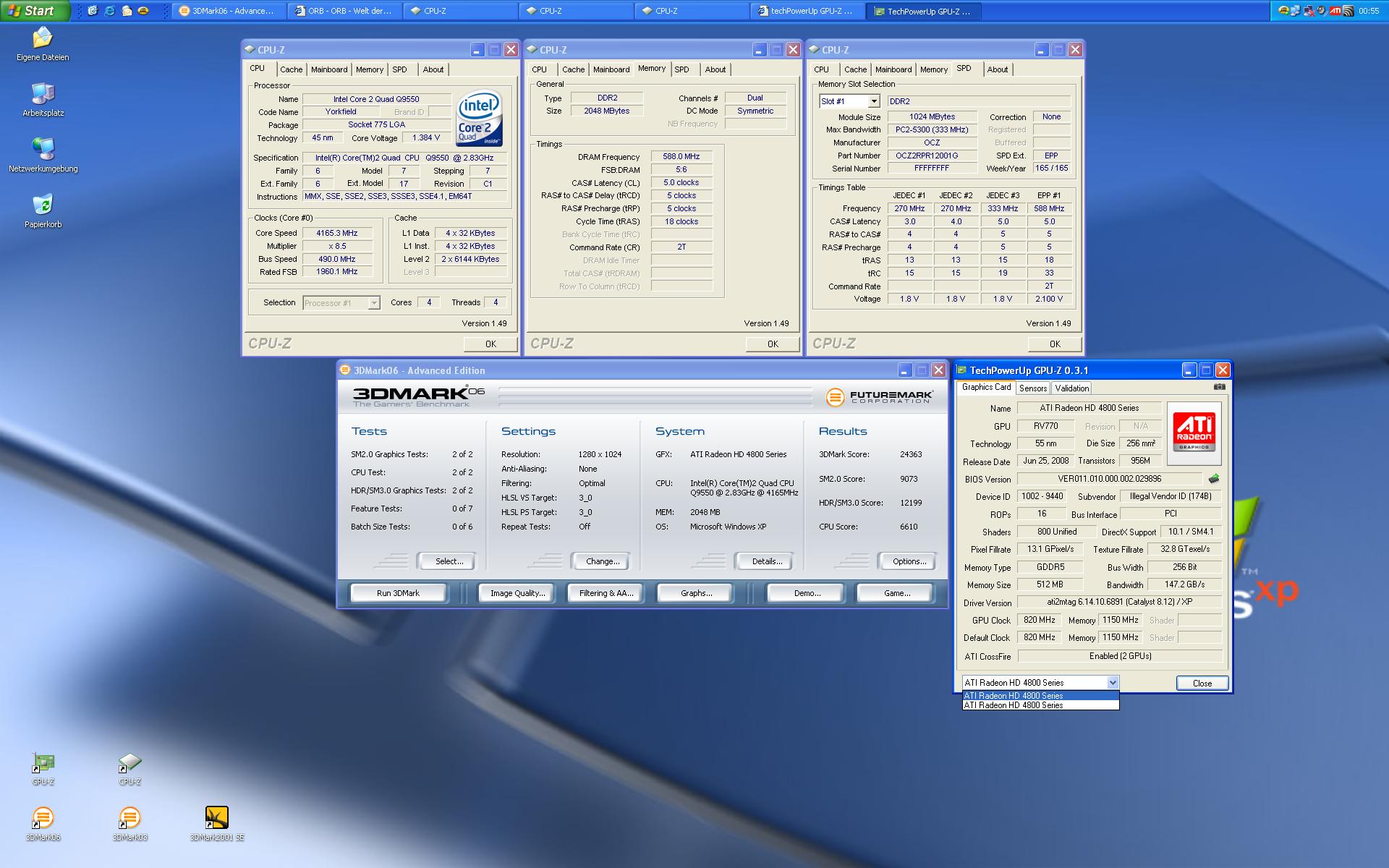Click OK in the Memory tab CPU-Z window
The width and height of the screenshot is (1389, 868).
point(773,344)
